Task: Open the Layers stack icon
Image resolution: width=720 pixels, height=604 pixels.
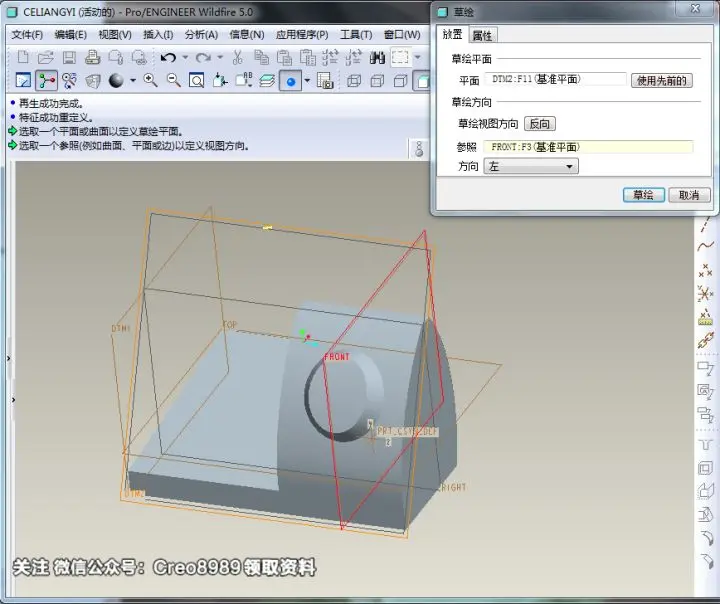Action: [x=267, y=81]
